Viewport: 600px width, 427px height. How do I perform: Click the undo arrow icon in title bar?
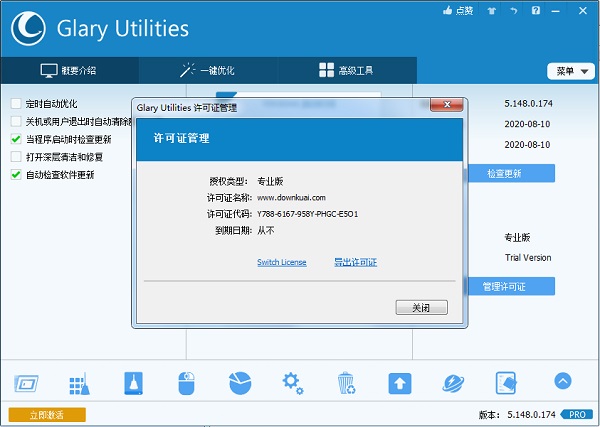point(514,11)
